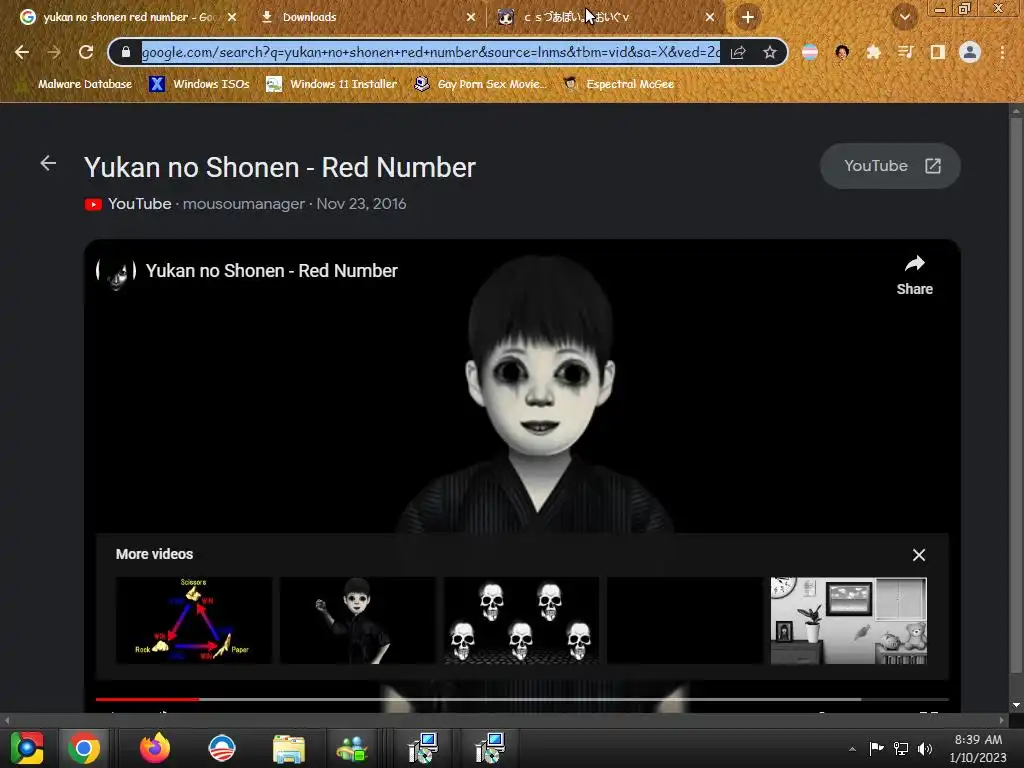Open Chrome from the taskbar
Screen dimensions: 1024x768
[x=84, y=748]
